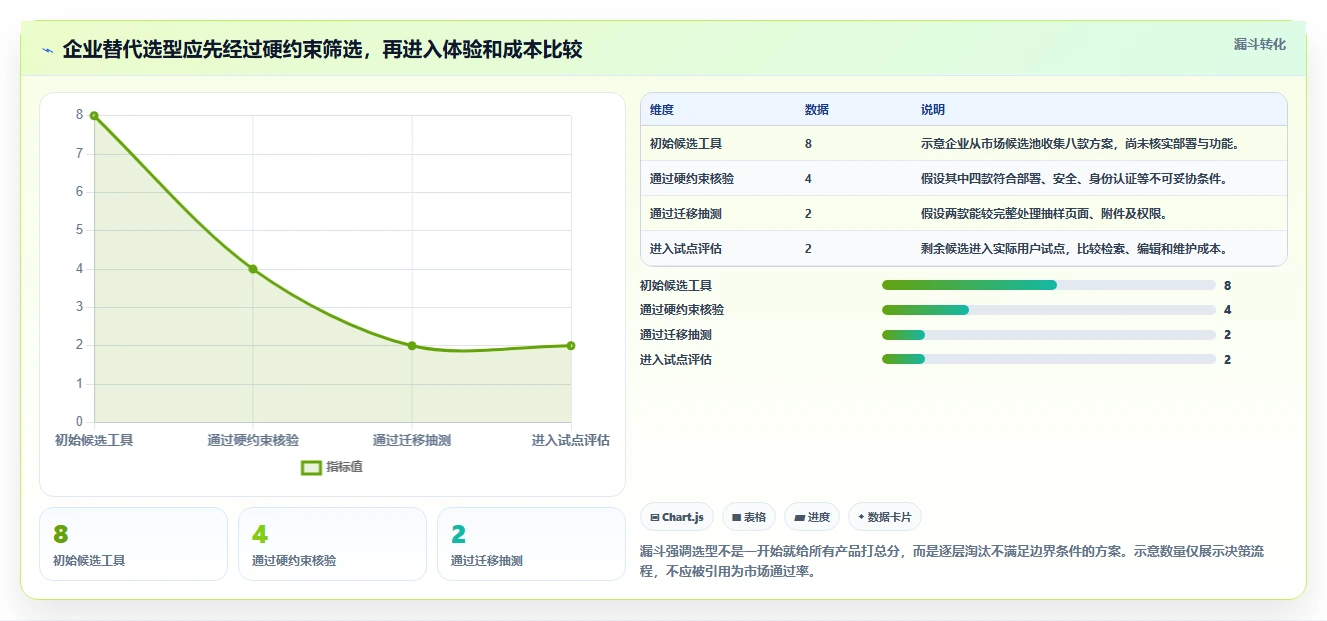
Task: Click the 初始候选工具 x-axis label
Action: pos(94,440)
